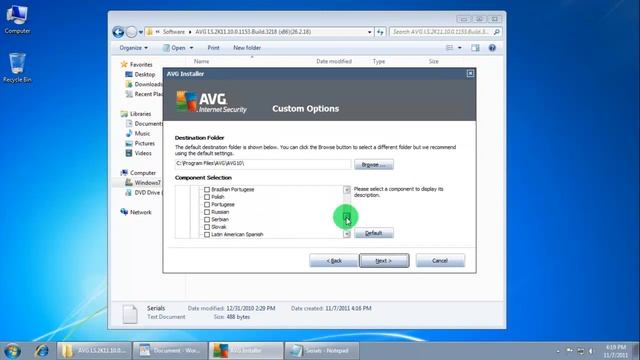Screen dimensions: 640x360
Task: Click the component list scroll down arrow
Action: point(347,234)
